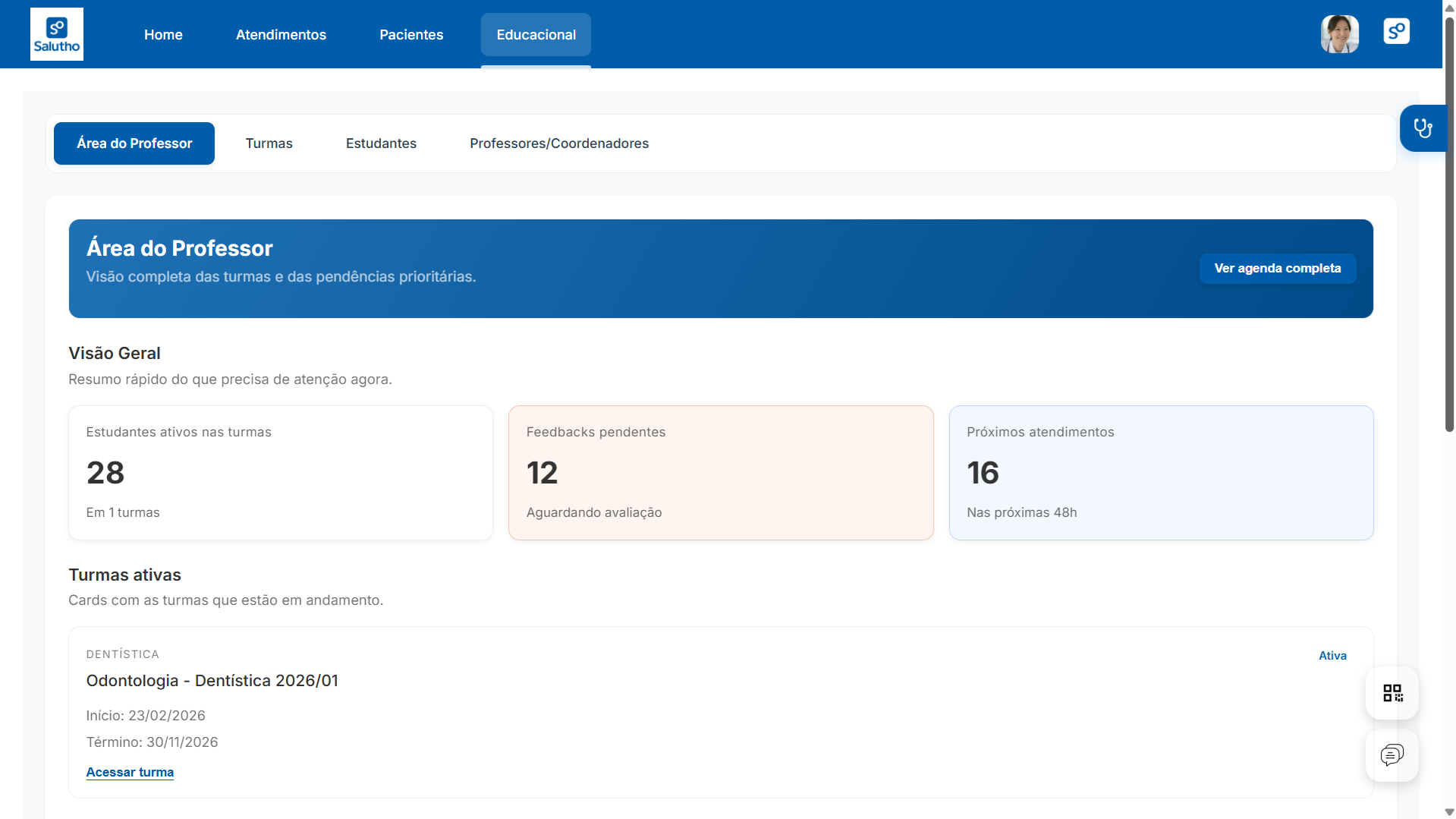Switch to the Estudantes tab
The height and width of the screenshot is (819, 1456).
(381, 143)
